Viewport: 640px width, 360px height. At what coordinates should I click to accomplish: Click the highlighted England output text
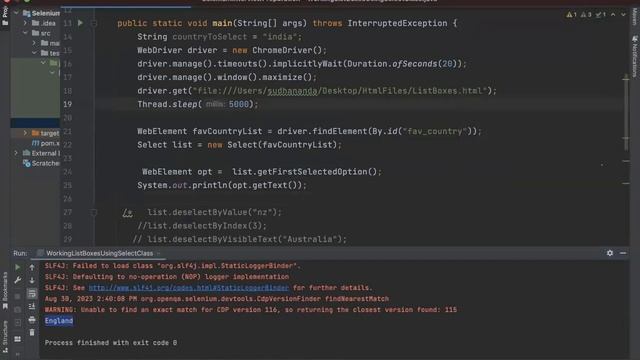59,321
